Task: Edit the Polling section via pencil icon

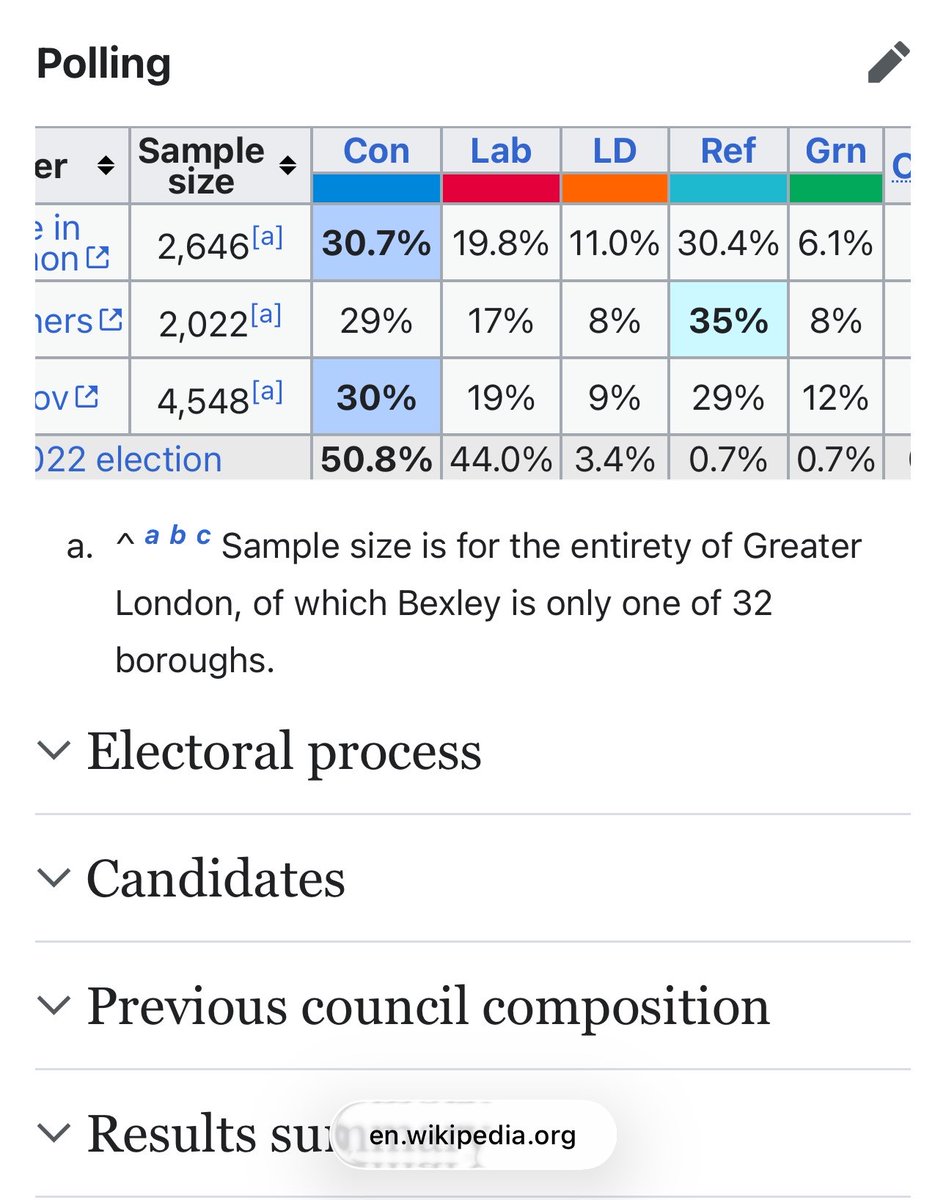Action: coord(888,63)
